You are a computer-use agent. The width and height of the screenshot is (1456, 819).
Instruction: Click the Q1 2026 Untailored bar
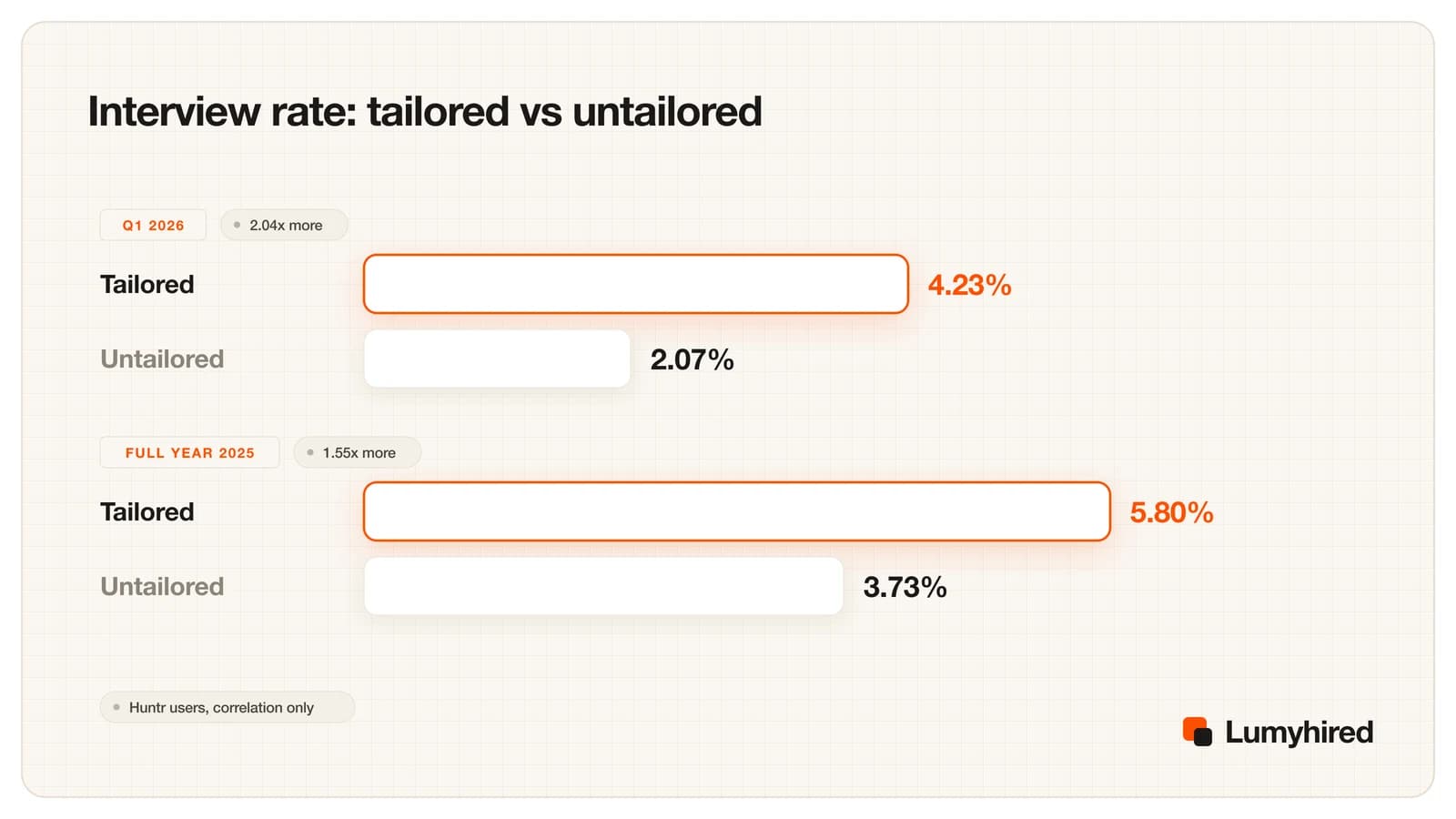(497, 359)
